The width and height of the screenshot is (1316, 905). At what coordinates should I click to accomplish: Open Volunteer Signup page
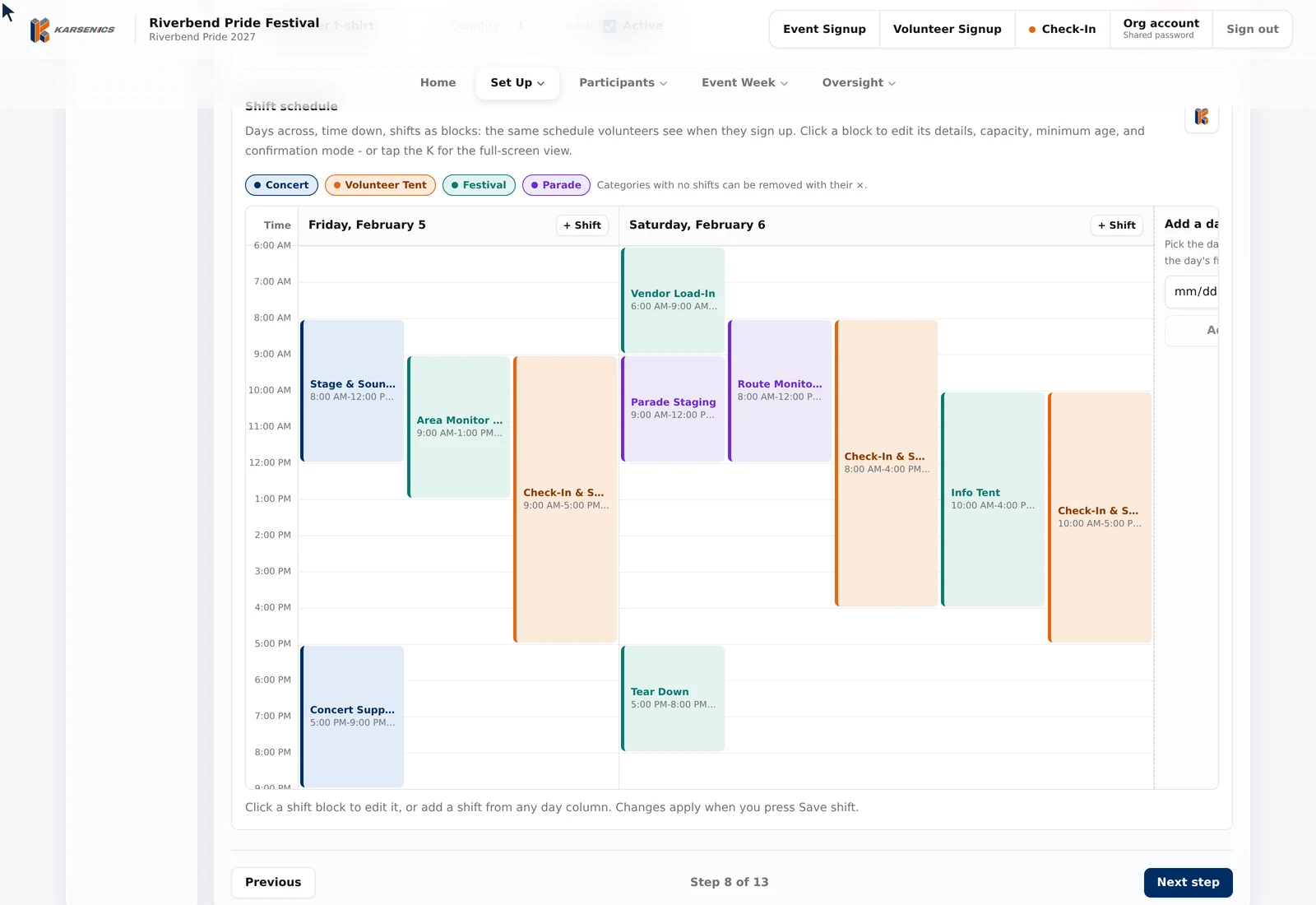(x=948, y=30)
